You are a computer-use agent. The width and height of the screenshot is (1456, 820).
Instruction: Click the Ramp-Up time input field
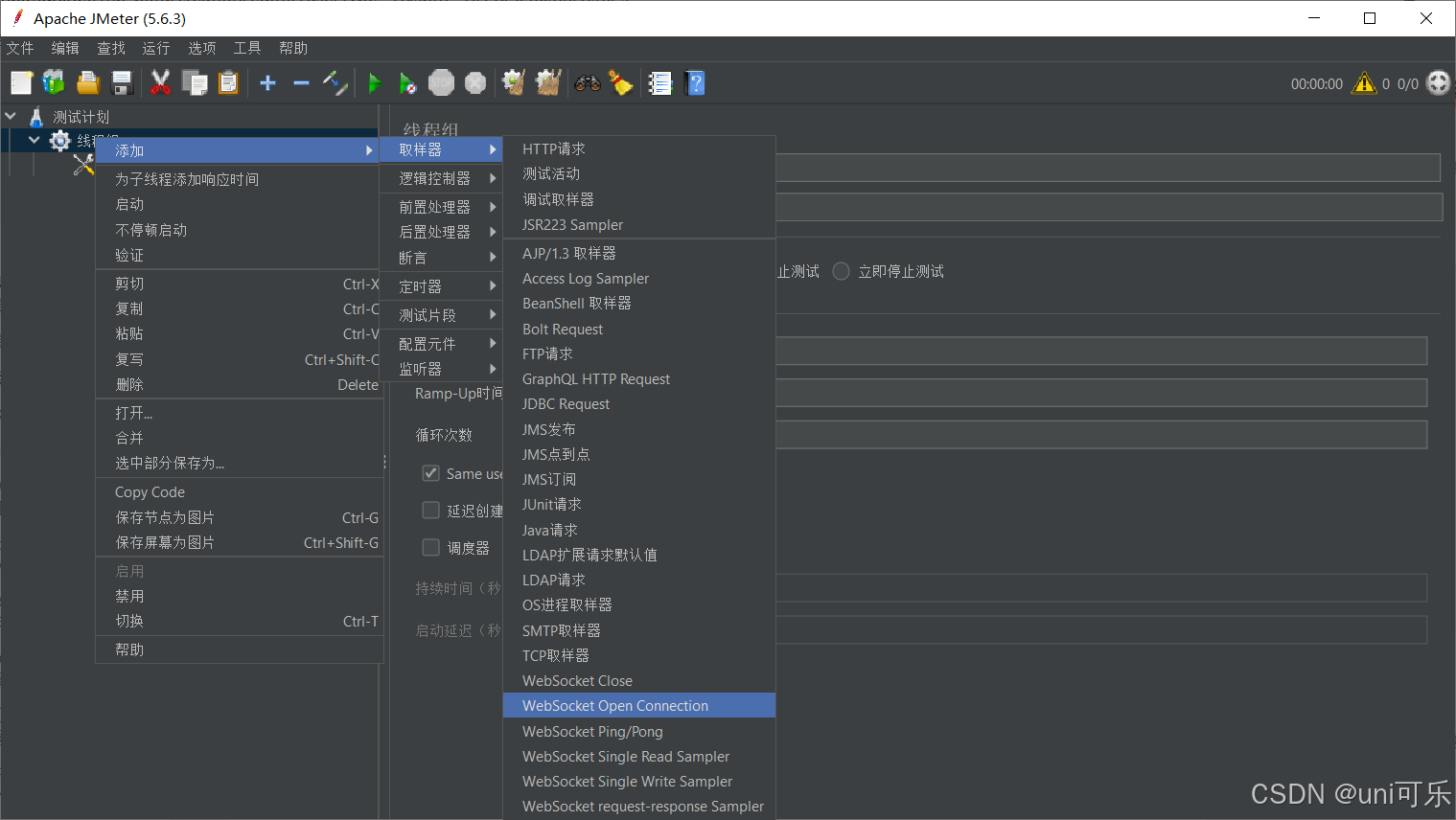(1101, 393)
